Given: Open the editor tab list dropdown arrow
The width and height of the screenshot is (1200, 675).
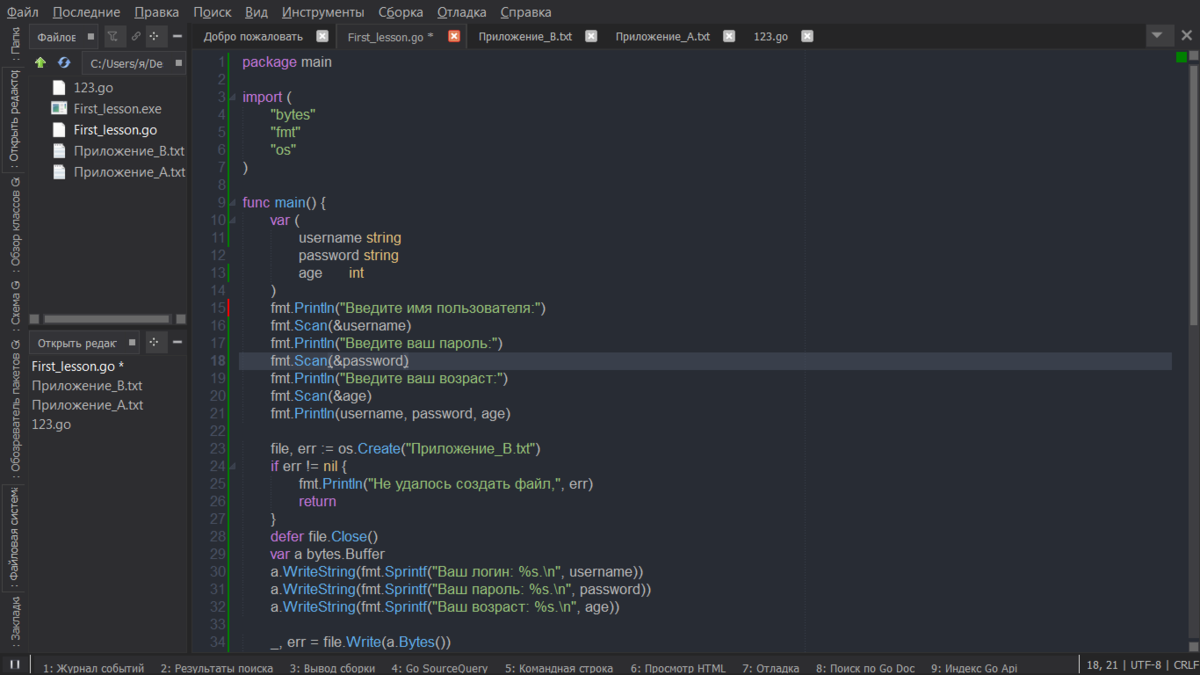Looking at the screenshot, I should pos(1158,35).
